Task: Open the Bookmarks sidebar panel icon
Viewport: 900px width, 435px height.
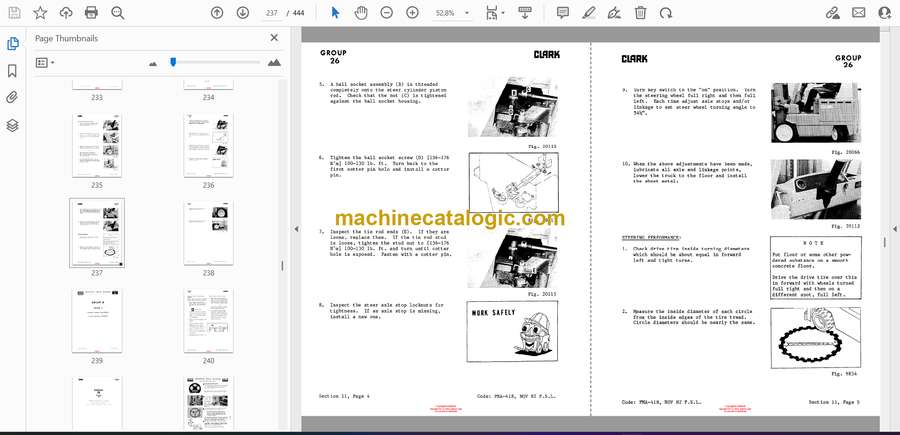Action: 13,71
